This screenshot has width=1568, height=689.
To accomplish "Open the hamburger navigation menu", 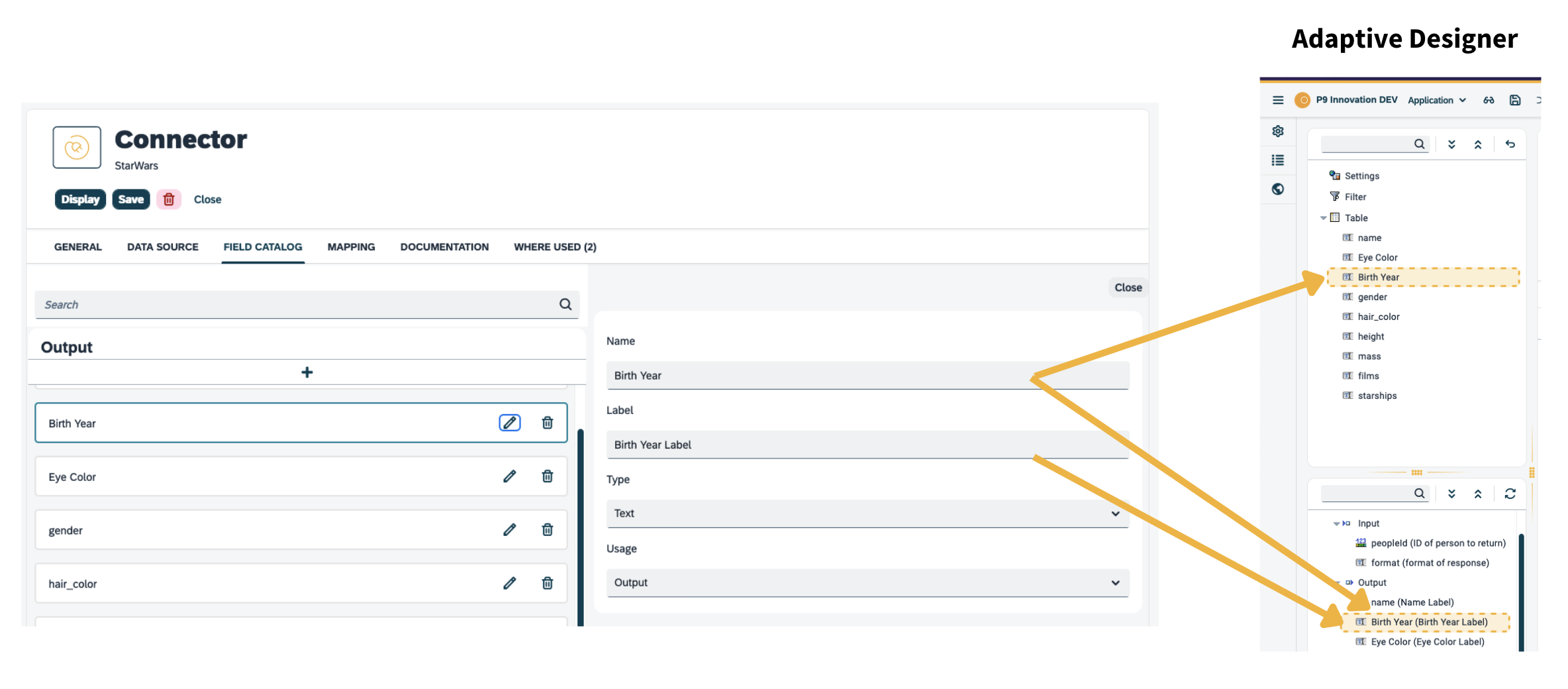I will point(1278,100).
